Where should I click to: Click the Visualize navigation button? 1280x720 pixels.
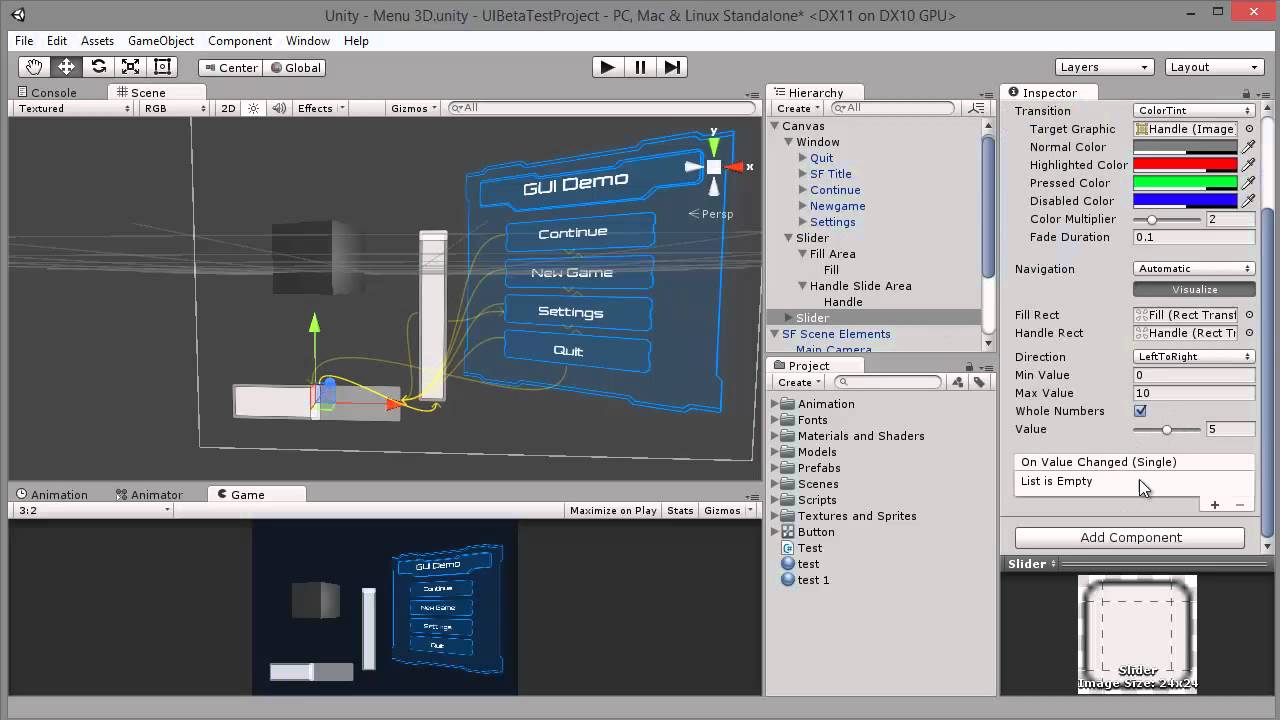point(1194,290)
